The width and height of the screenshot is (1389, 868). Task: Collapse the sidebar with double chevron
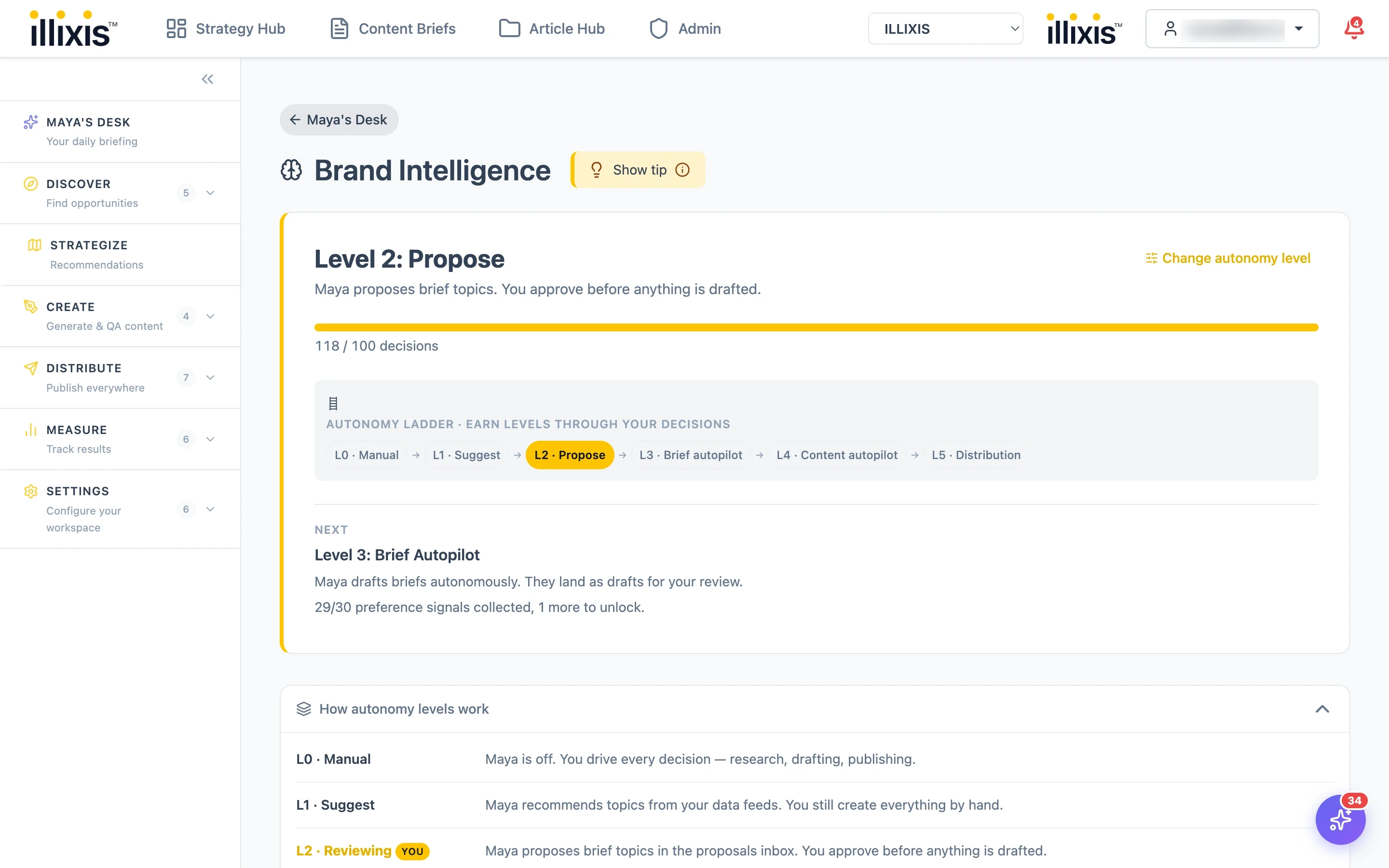coord(207,79)
